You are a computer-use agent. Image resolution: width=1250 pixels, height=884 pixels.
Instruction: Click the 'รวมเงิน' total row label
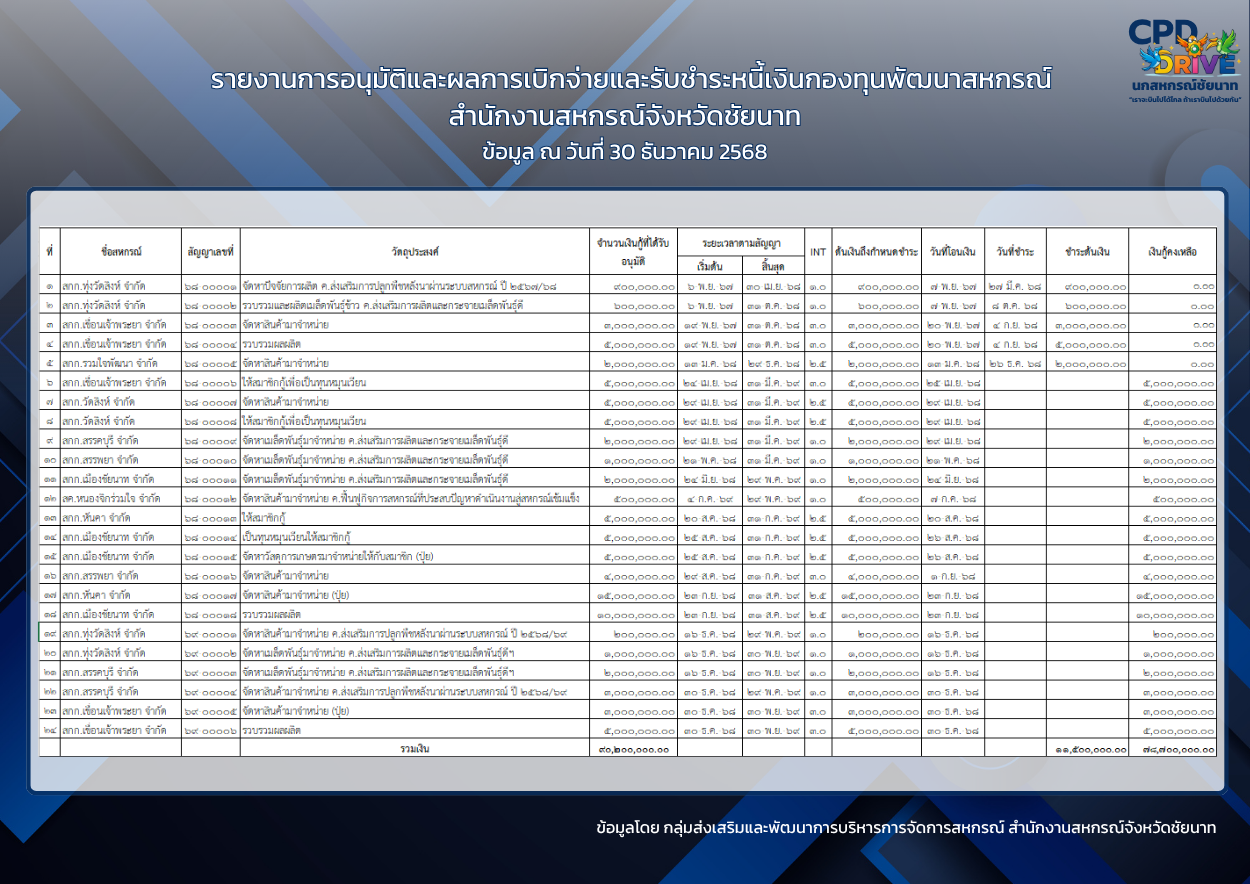click(x=415, y=748)
